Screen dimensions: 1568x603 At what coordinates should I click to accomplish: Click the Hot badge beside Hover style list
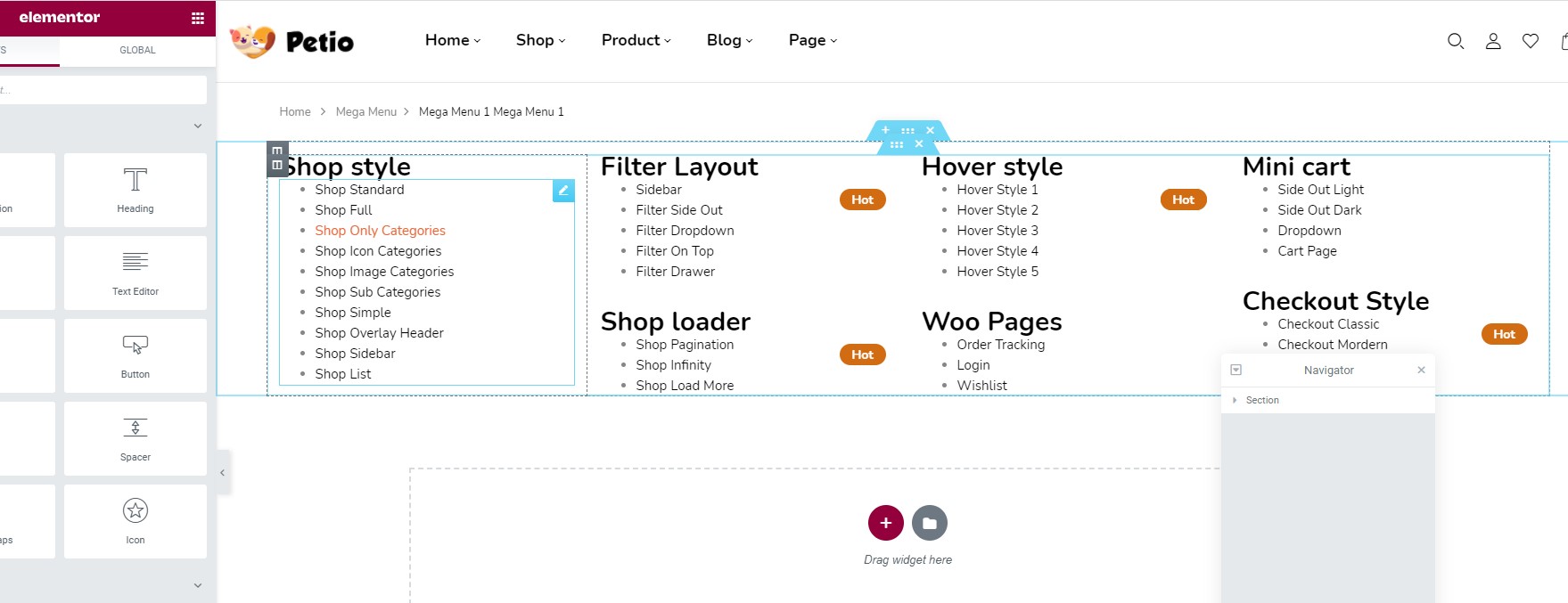click(x=1183, y=200)
